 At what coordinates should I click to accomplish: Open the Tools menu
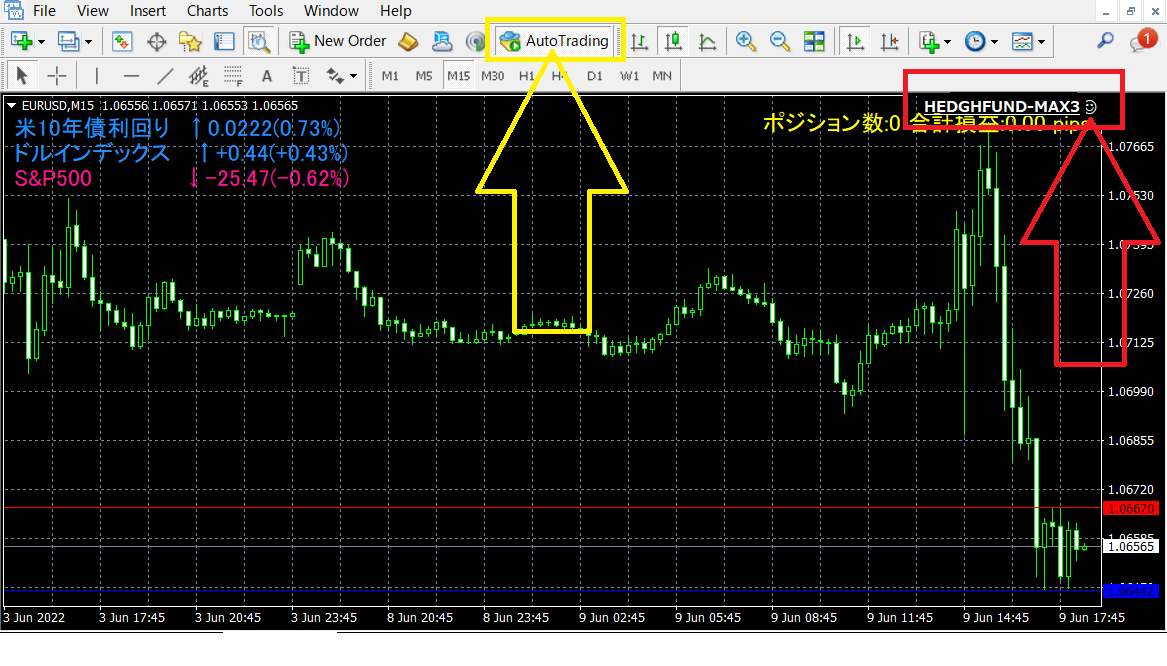[266, 11]
